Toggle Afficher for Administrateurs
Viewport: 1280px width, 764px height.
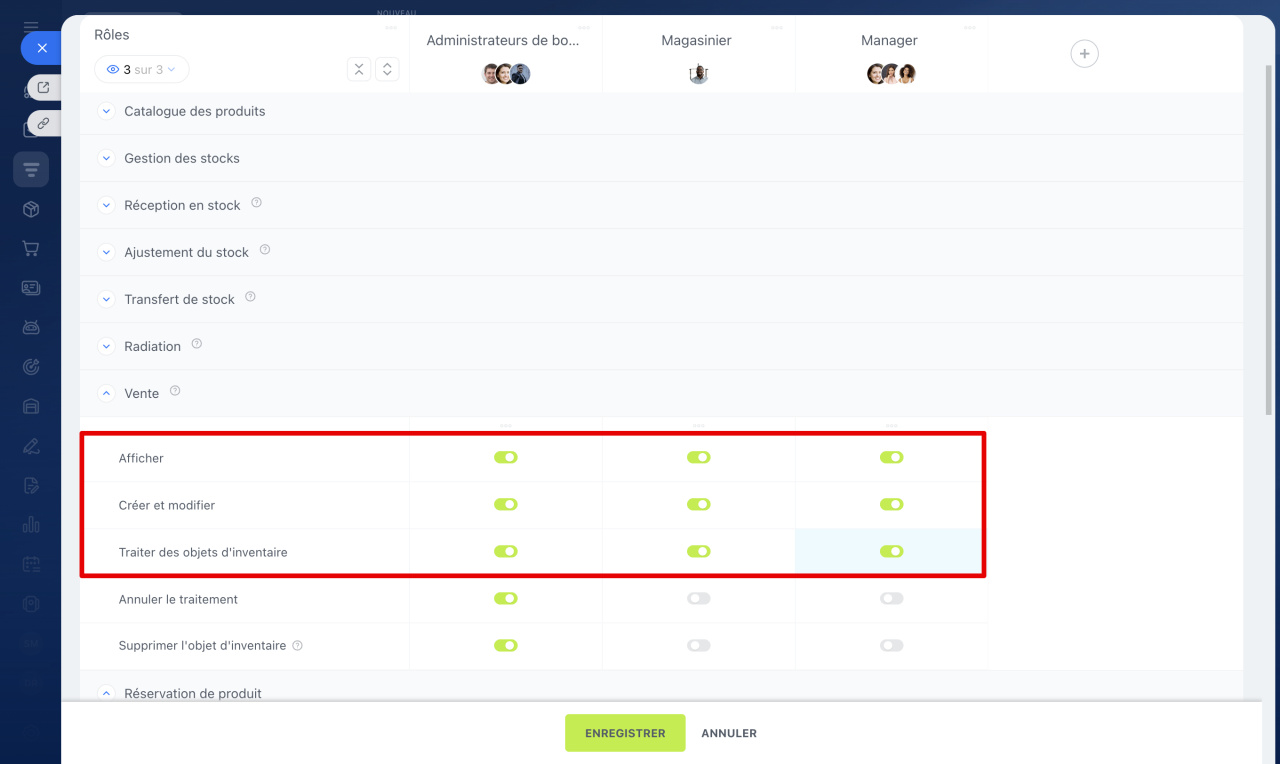pos(506,457)
